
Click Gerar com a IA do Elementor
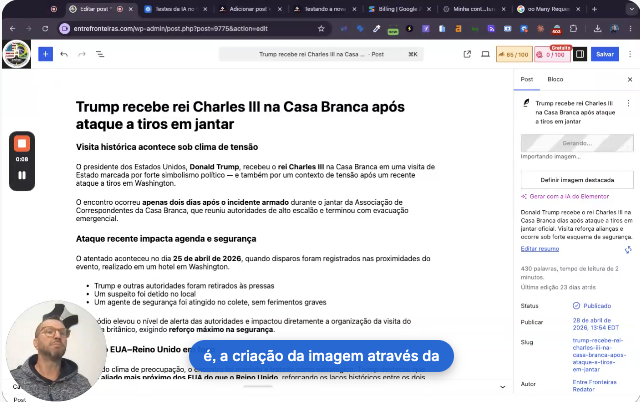click(565, 196)
